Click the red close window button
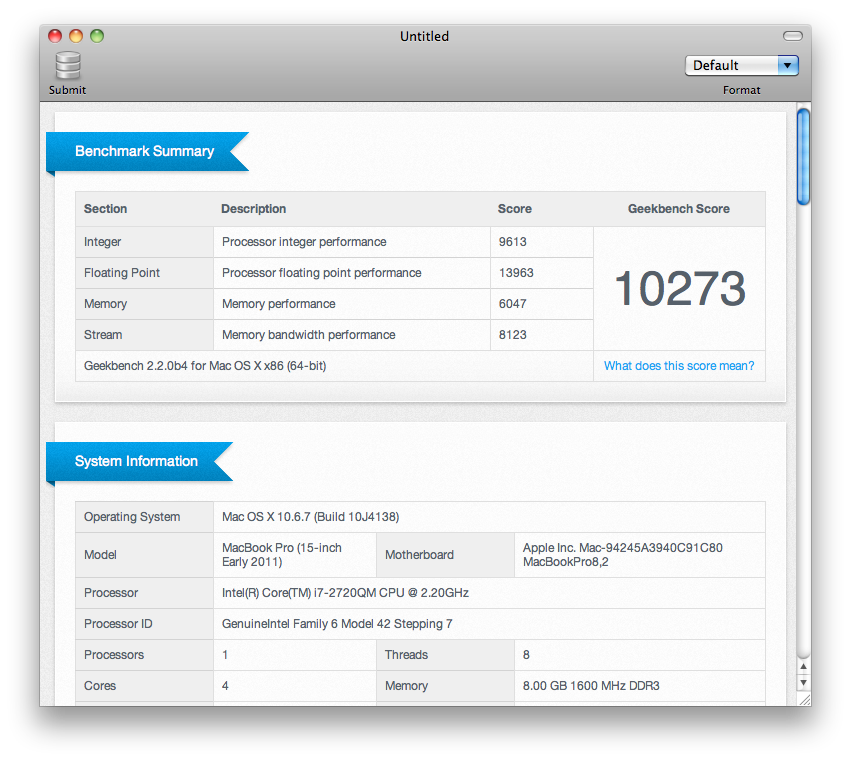This screenshot has height=761, width=851. [55, 36]
